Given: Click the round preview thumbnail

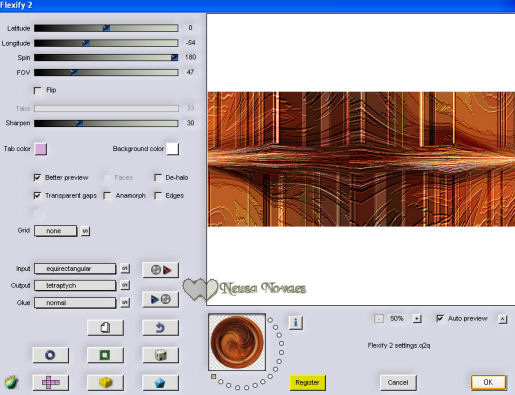Looking at the screenshot, I should (x=237, y=342).
